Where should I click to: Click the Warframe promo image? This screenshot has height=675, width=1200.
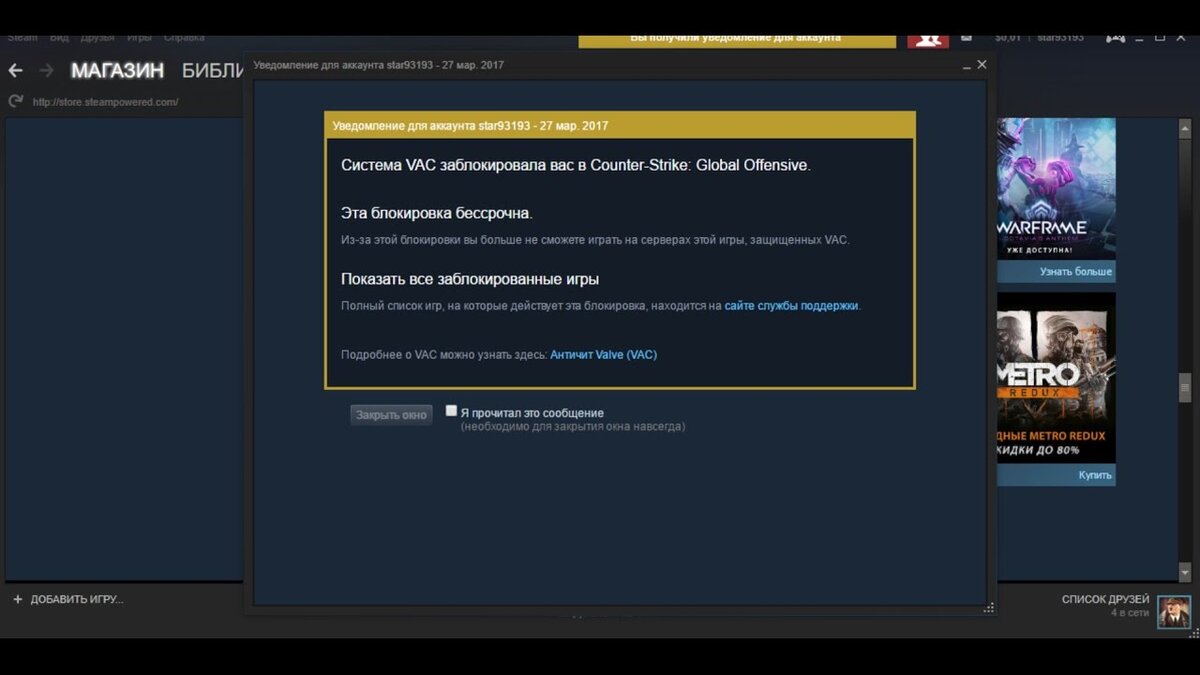coord(1056,189)
